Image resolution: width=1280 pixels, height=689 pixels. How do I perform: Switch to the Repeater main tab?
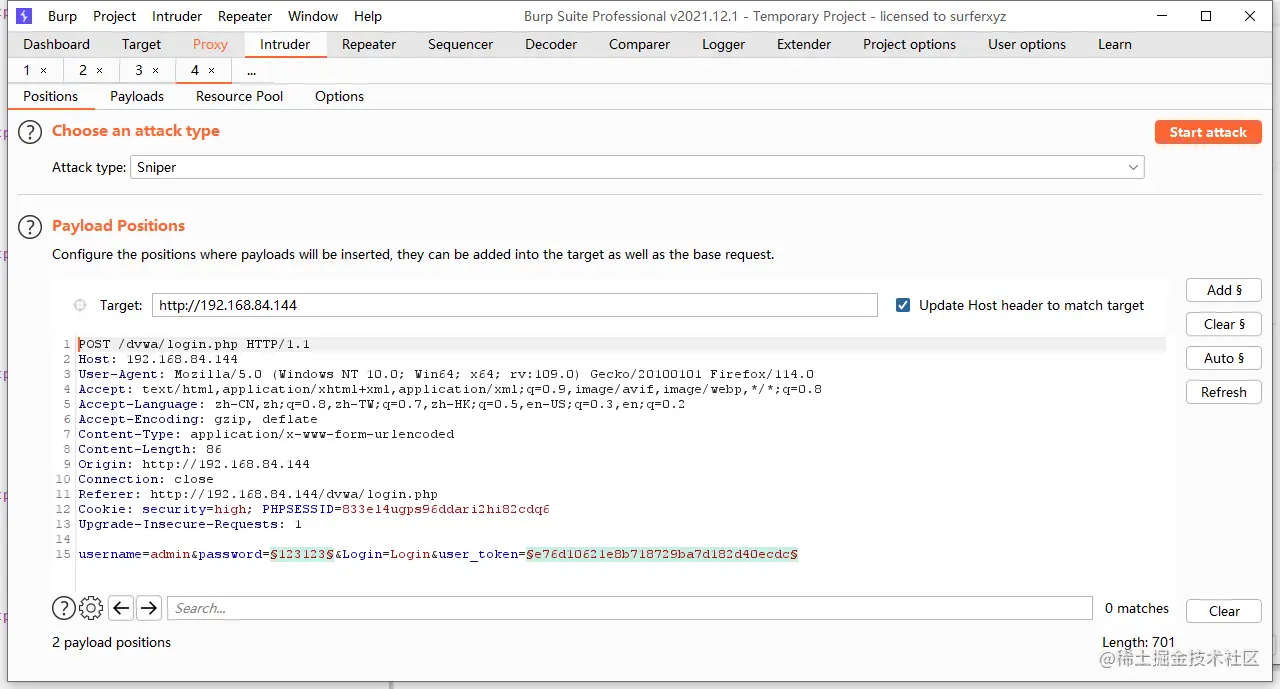(x=369, y=44)
